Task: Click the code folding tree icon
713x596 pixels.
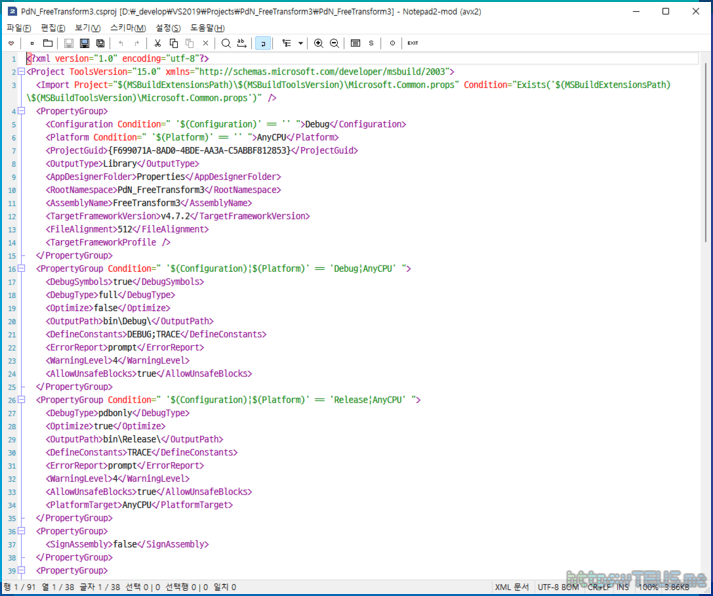Action: coord(286,43)
